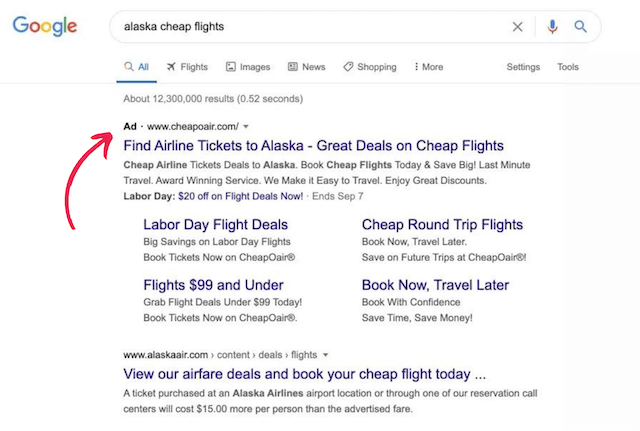Switch to the Images tab
The image size is (640, 431).
pos(248,67)
